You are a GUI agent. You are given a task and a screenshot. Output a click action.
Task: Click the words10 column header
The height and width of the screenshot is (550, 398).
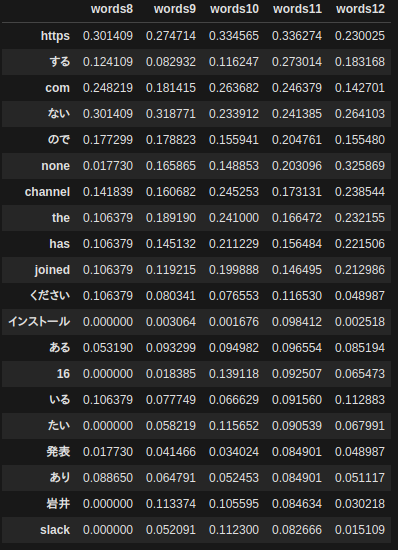click(234, 9)
